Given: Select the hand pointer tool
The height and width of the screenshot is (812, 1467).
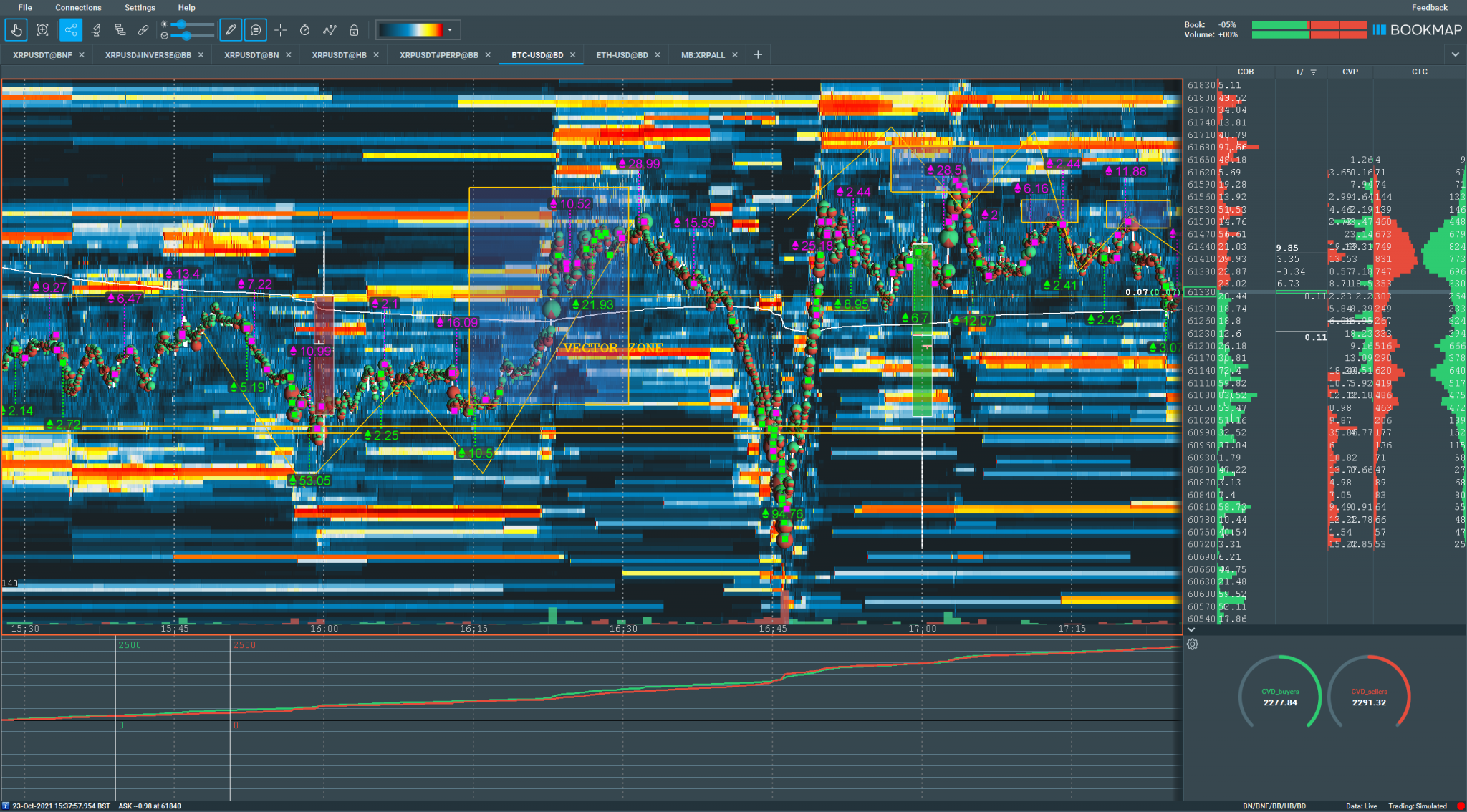Looking at the screenshot, I should (16, 30).
